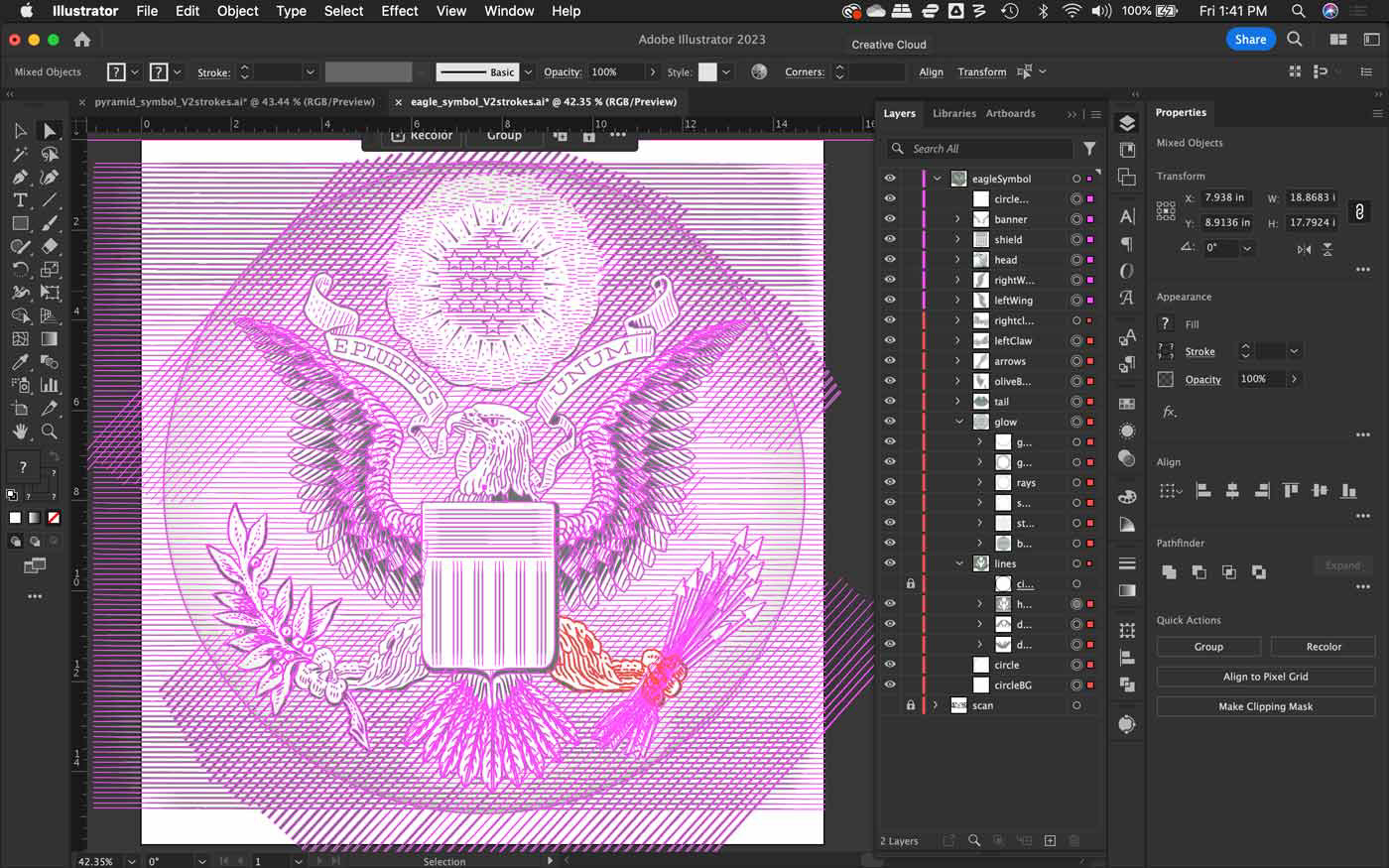Open the rotation angle dropdown in Transform
Viewport: 1389px width, 868px height.
click(1247, 248)
